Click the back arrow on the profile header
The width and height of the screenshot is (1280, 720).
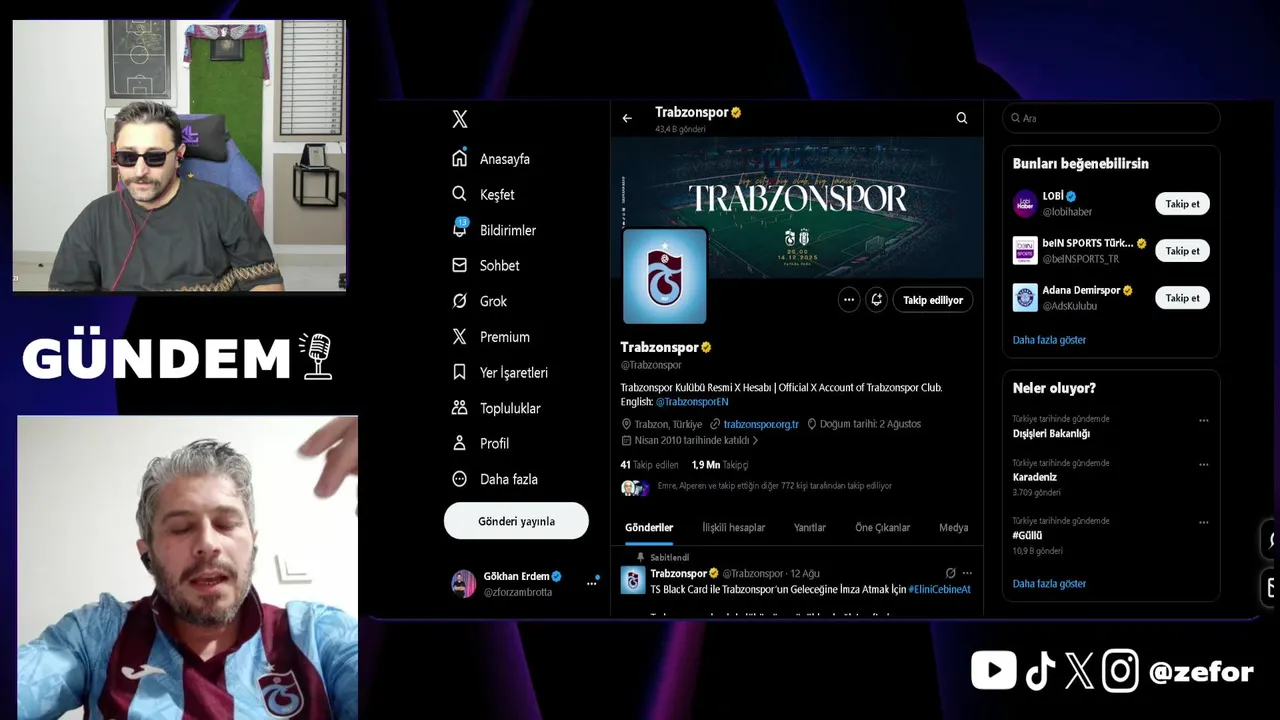tap(627, 118)
